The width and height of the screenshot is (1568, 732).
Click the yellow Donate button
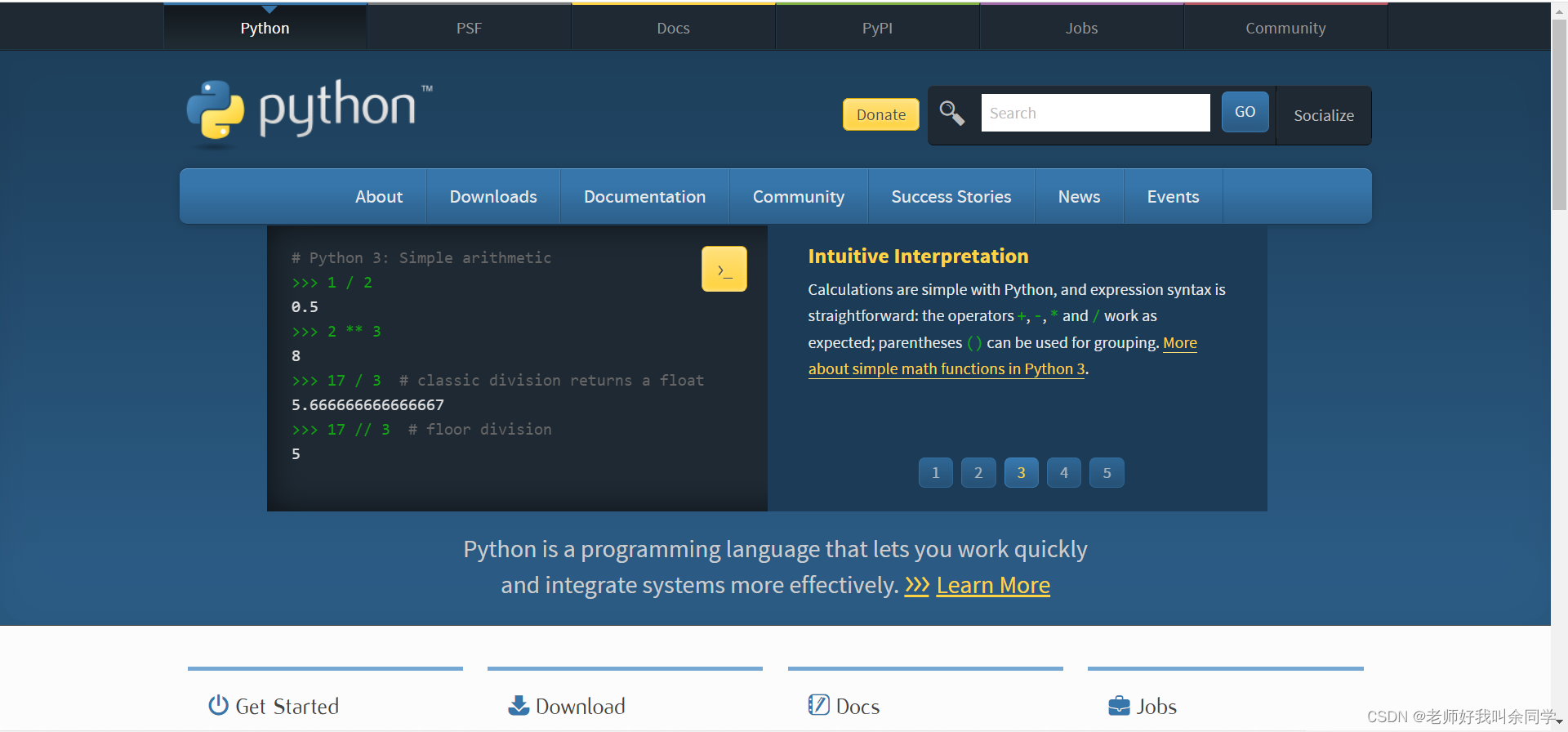(x=881, y=114)
